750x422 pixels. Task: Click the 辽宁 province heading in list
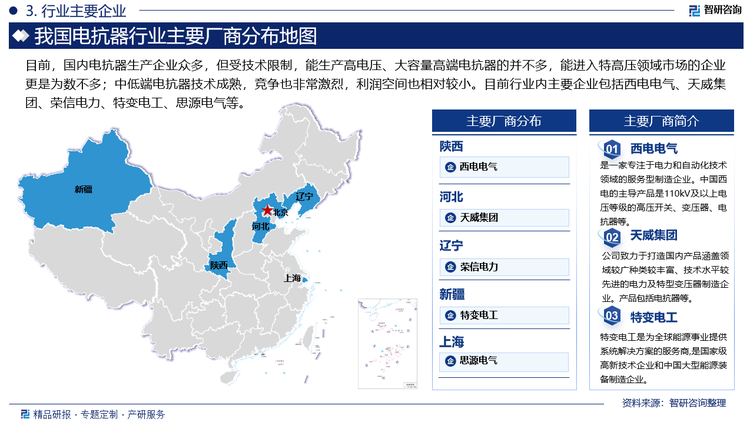click(451, 245)
